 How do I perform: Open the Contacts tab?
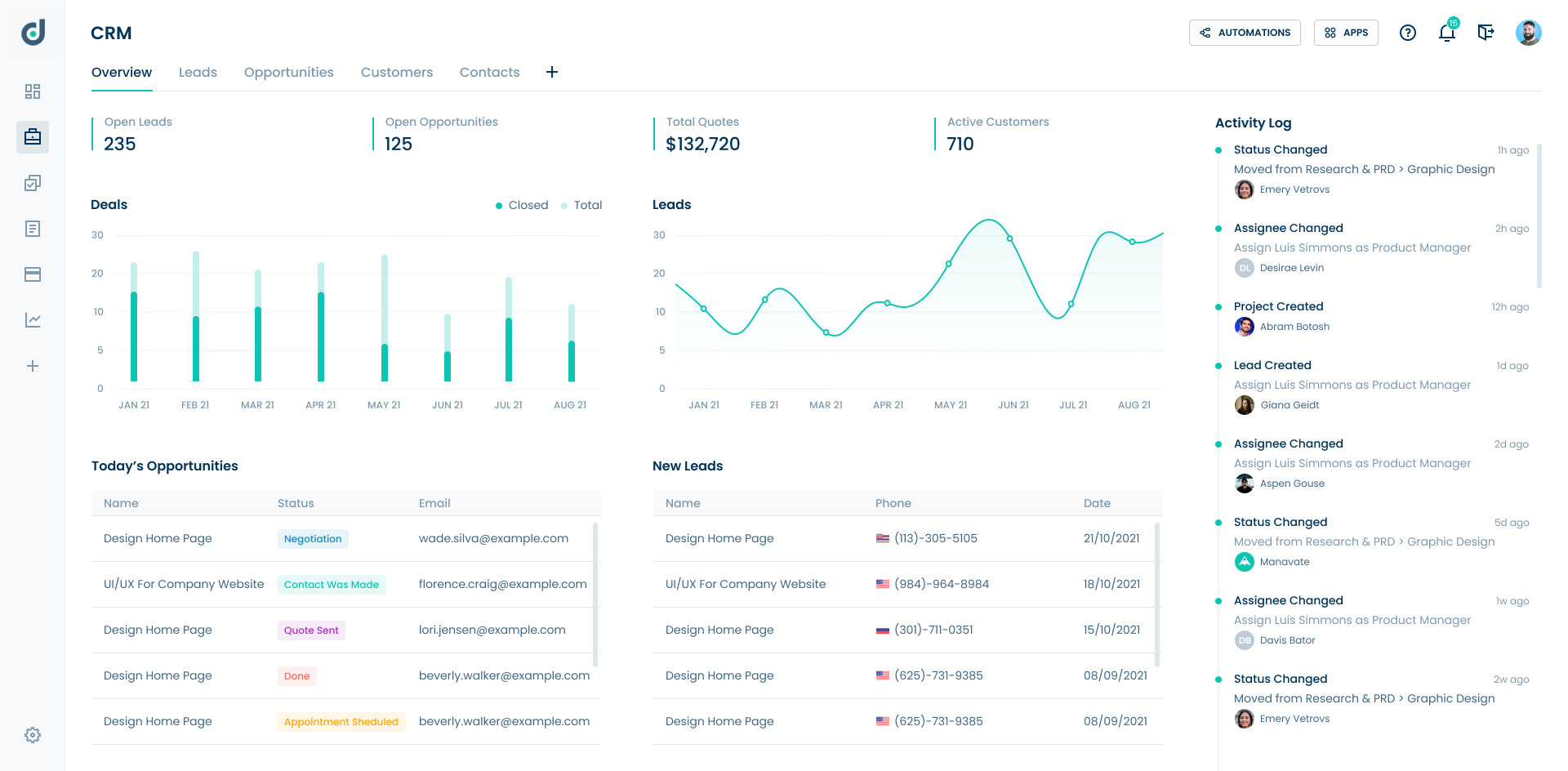[x=490, y=72]
